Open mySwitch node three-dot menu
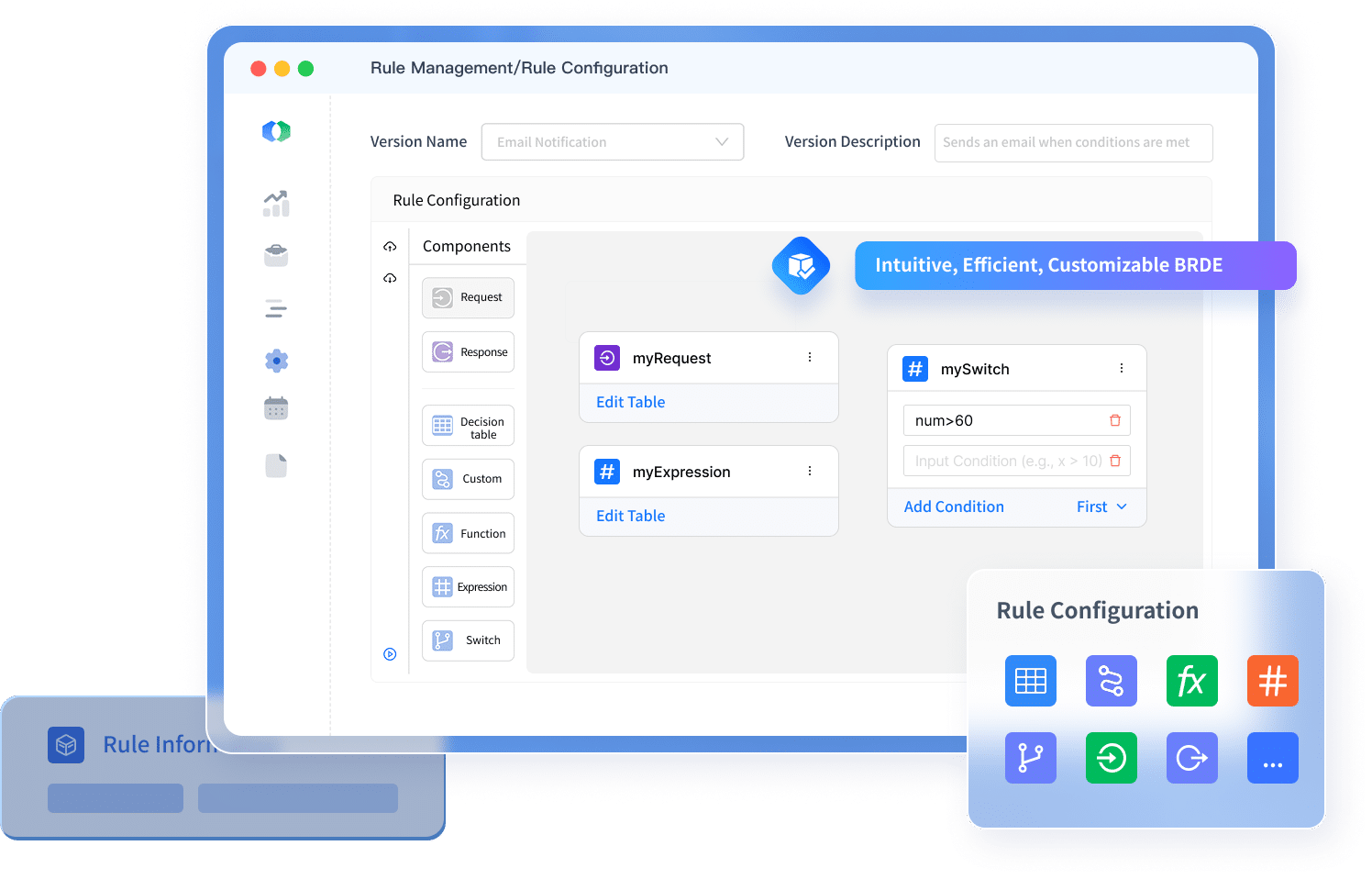The width and height of the screenshot is (1372, 879). [x=1121, y=368]
